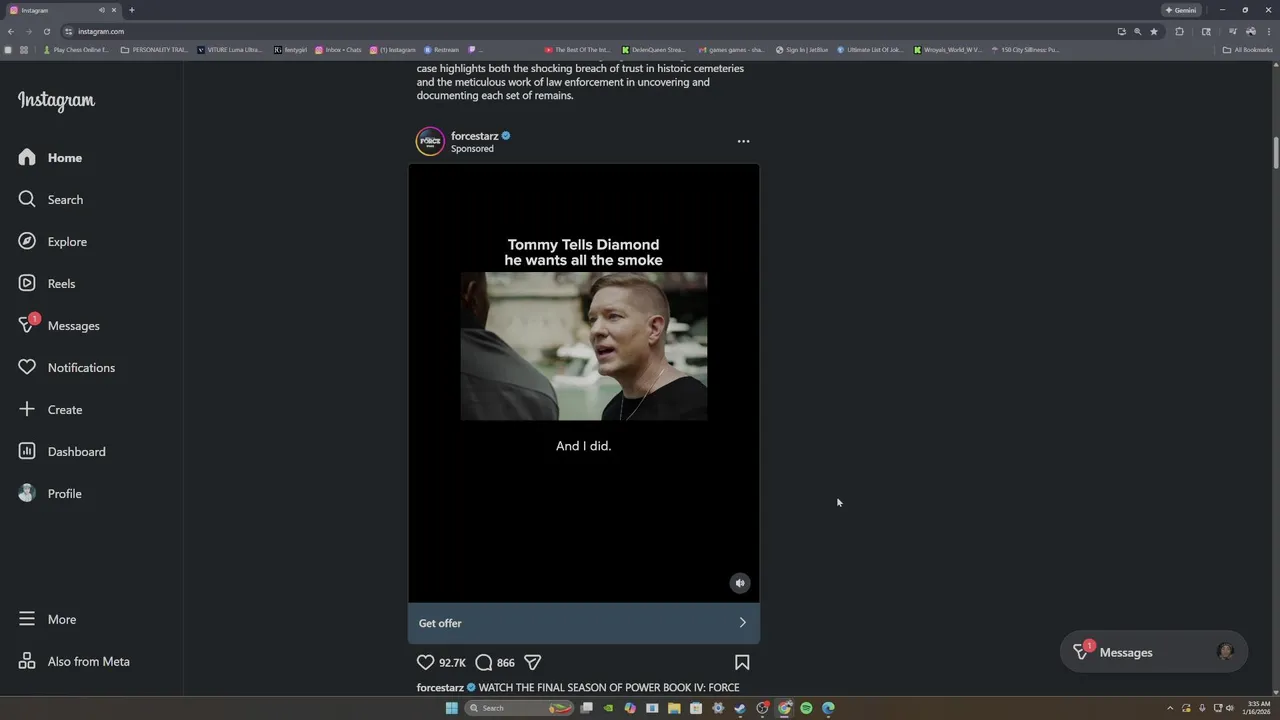The image size is (1280, 720).
Task: Create a new post
Action: [x=50, y=410]
